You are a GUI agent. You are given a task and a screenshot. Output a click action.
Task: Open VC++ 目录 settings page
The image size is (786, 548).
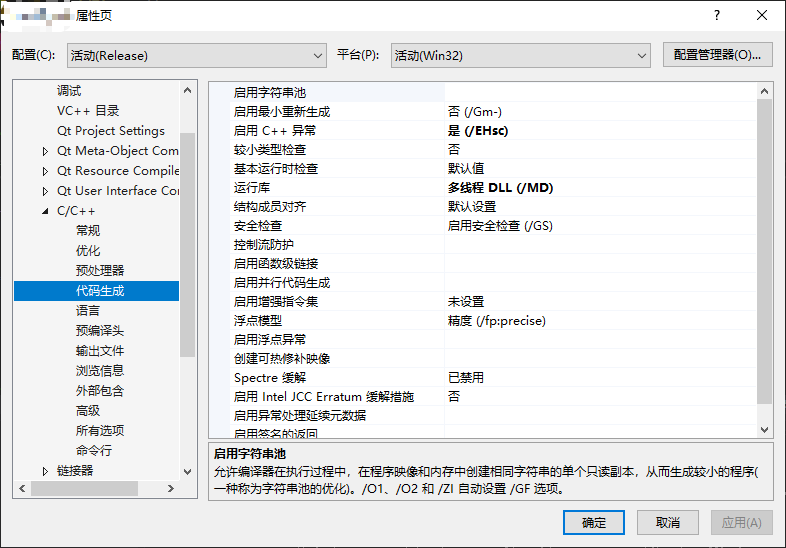[88, 111]
